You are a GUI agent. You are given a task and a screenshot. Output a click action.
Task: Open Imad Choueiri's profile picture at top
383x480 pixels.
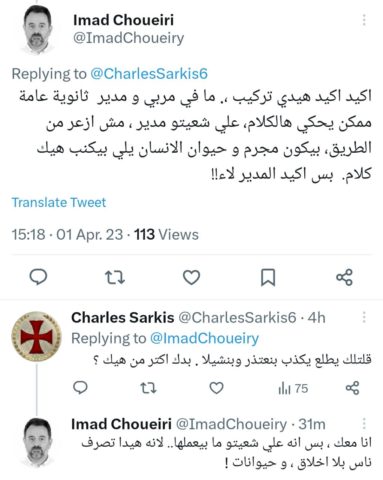(37, 30)
